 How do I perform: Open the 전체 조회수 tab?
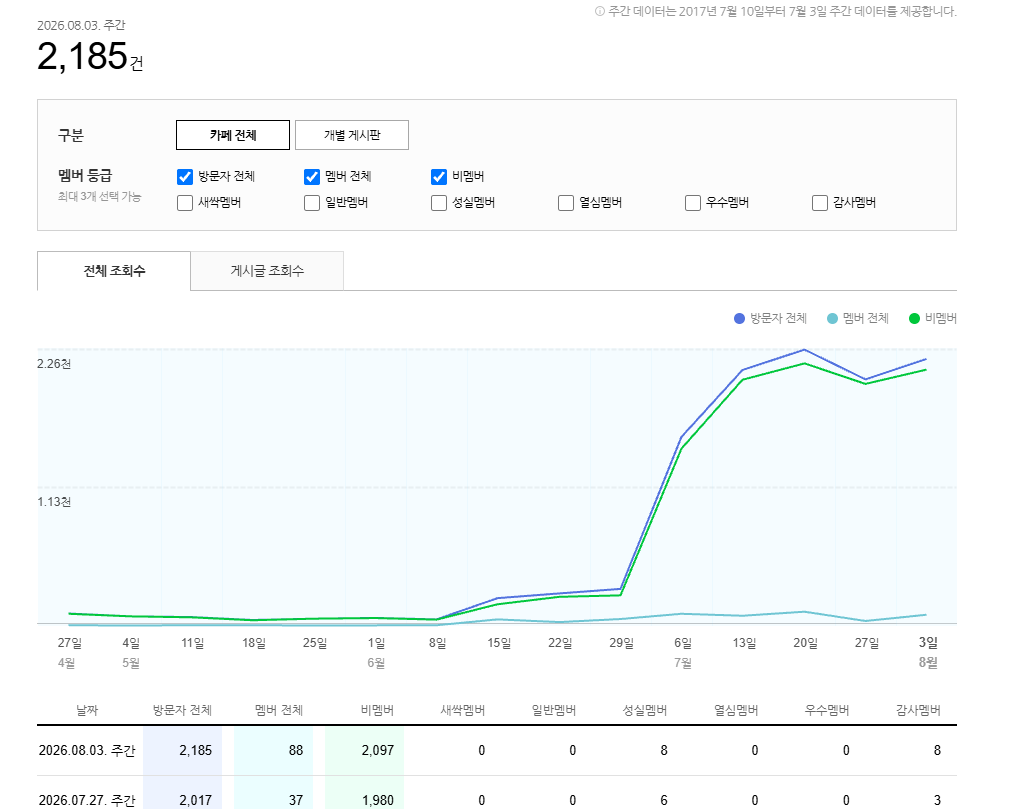pos(114,271)
